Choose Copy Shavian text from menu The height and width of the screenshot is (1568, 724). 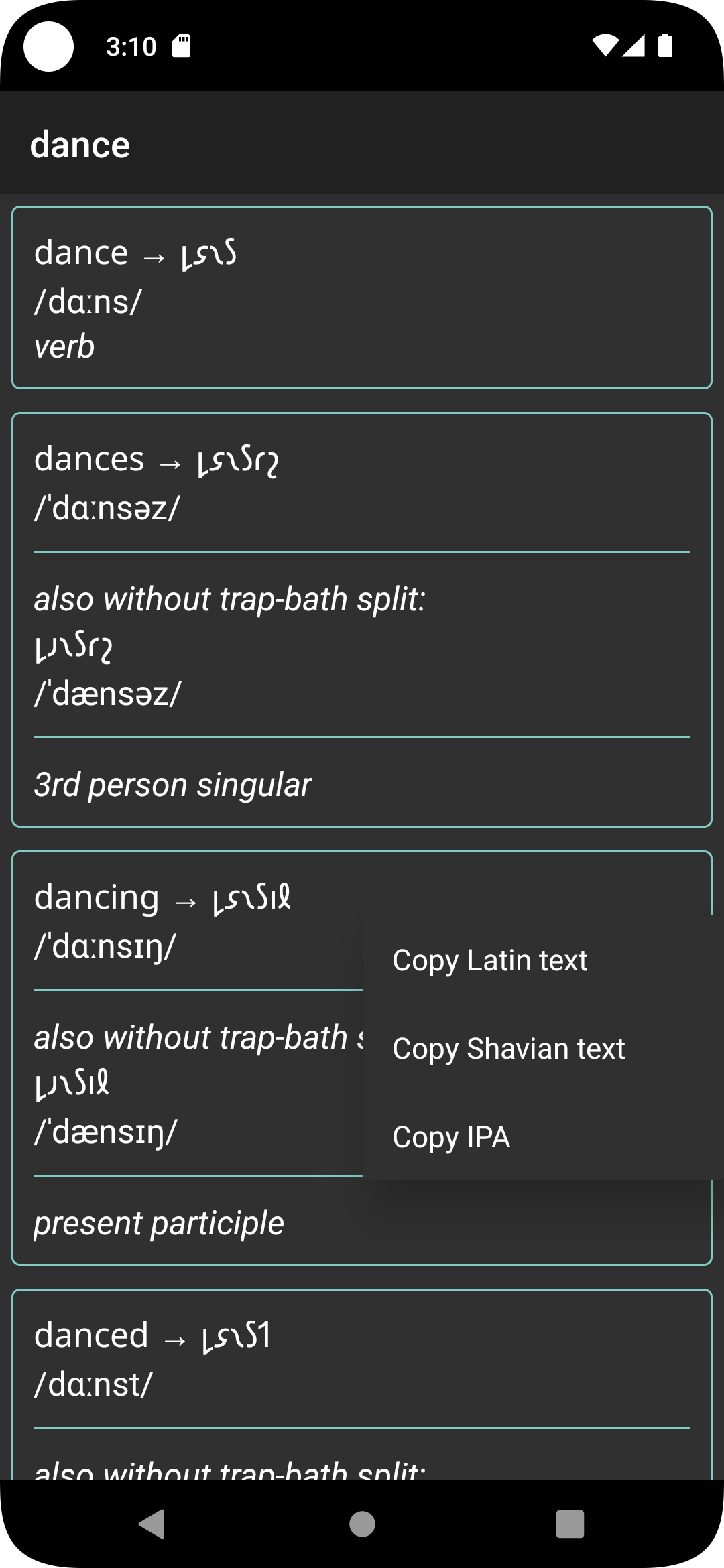[x=508, y=1049]
